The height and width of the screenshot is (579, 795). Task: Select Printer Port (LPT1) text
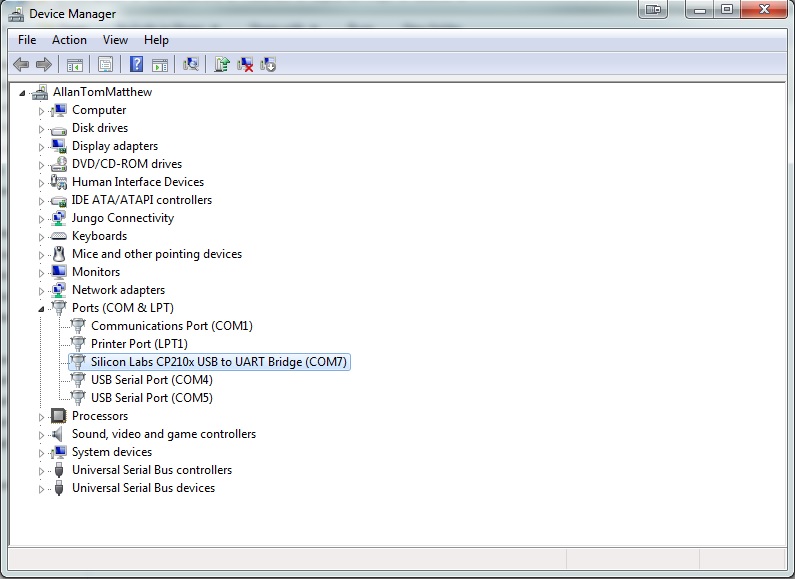[139, 344]
